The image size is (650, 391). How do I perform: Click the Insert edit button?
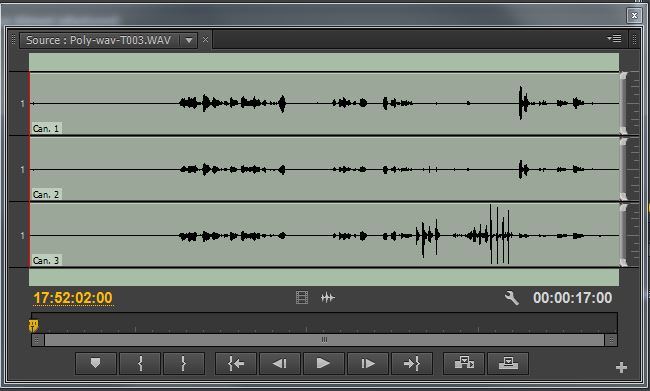click(464, 364)
